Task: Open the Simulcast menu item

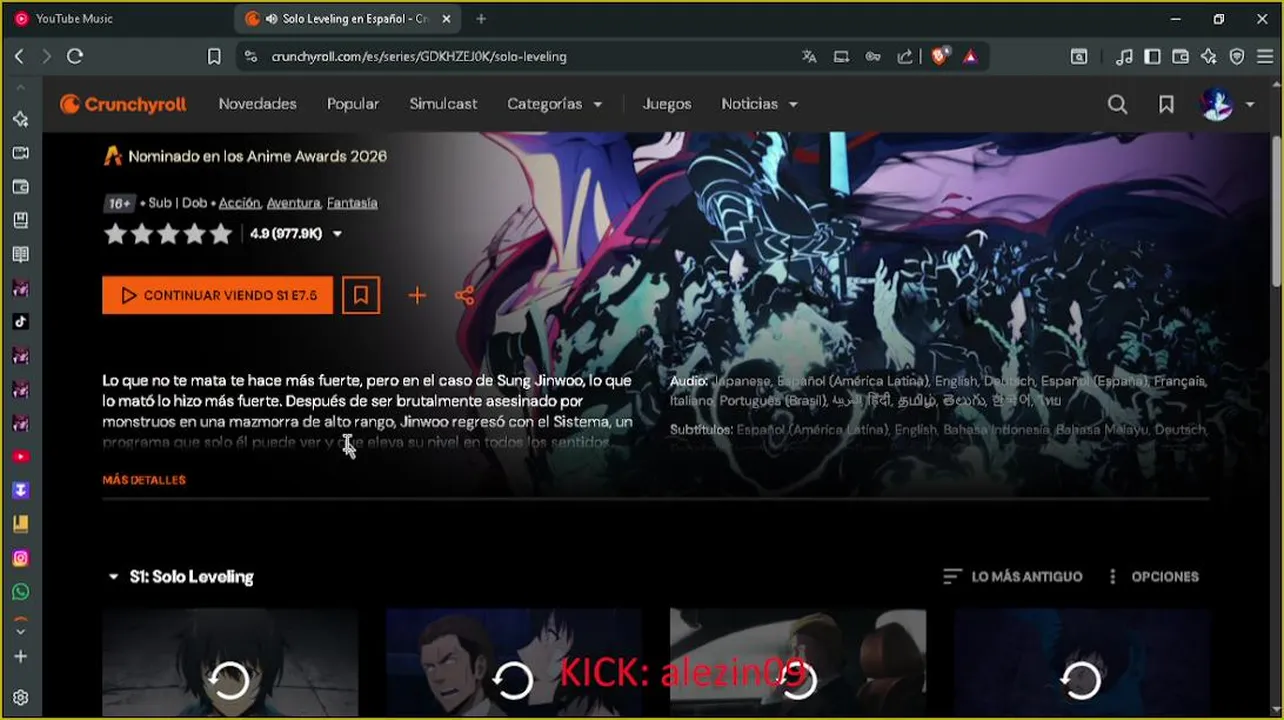Action: pyautogui.click(x=443, y=104)
